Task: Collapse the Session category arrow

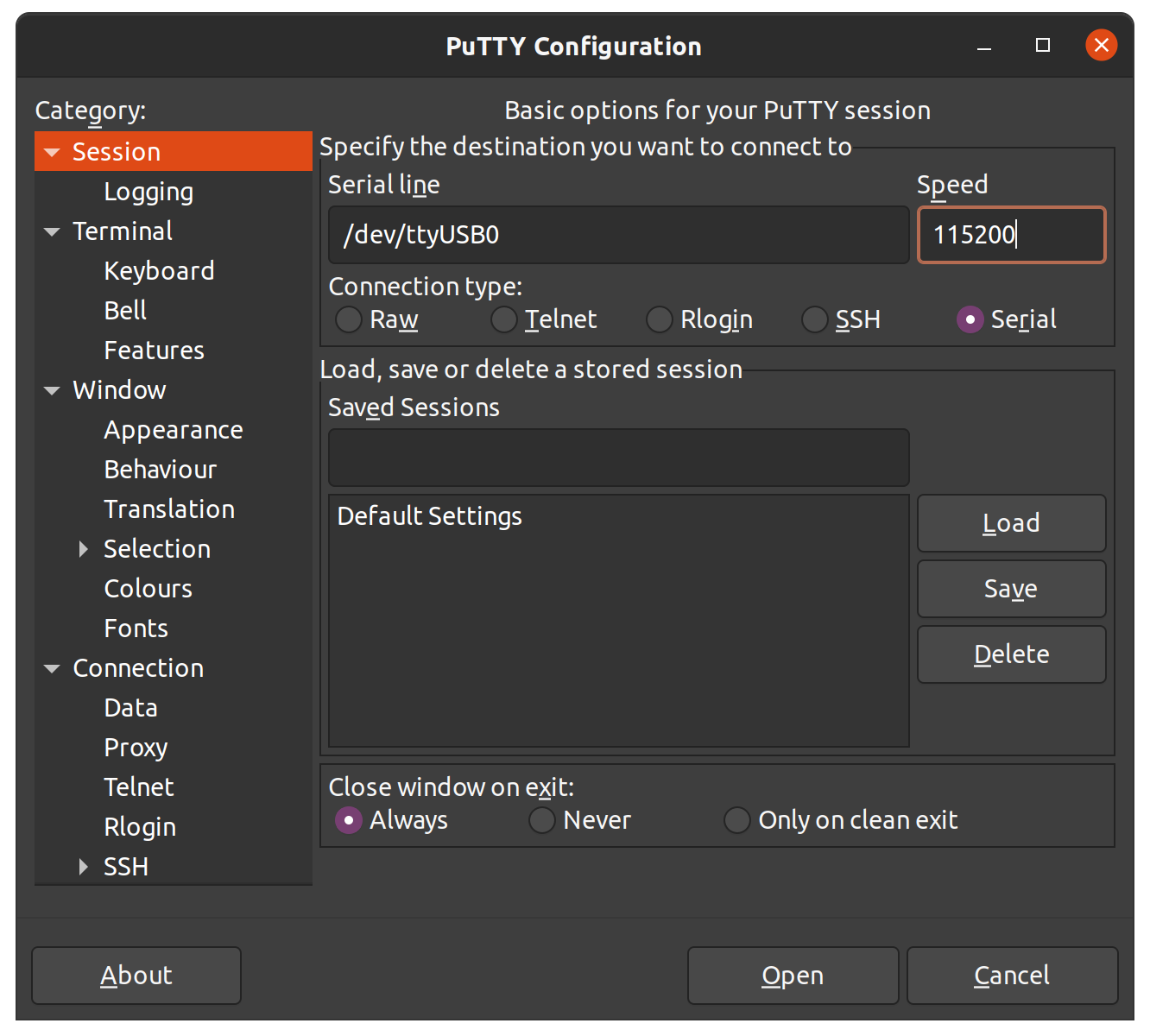Action: 52,152
